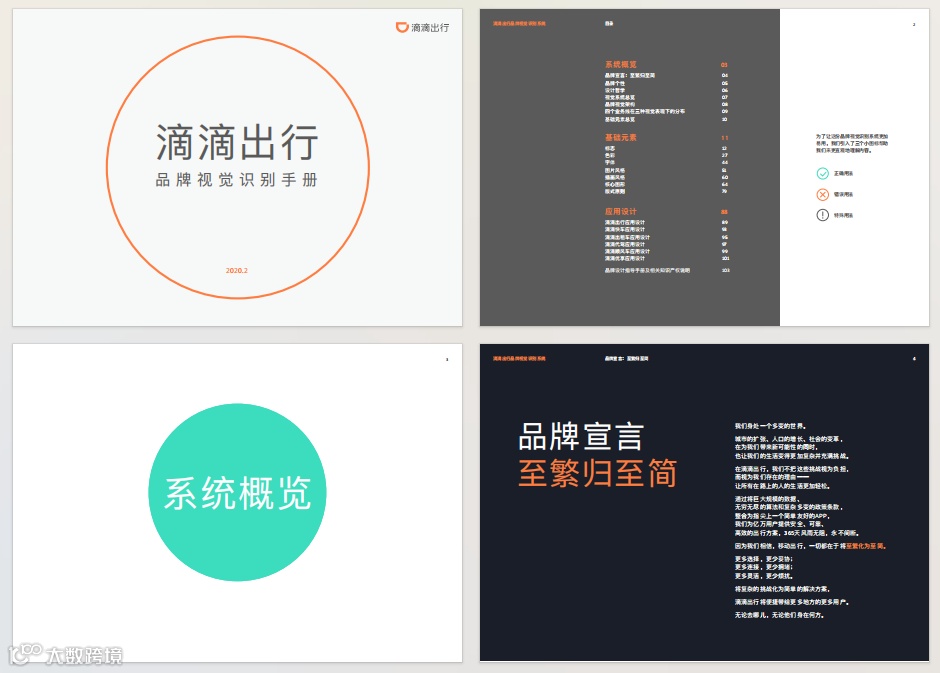Viewport: 940px width, 673px height.
Task: Click the 系统概览 heading in contents list
Action: click(620, 64)
